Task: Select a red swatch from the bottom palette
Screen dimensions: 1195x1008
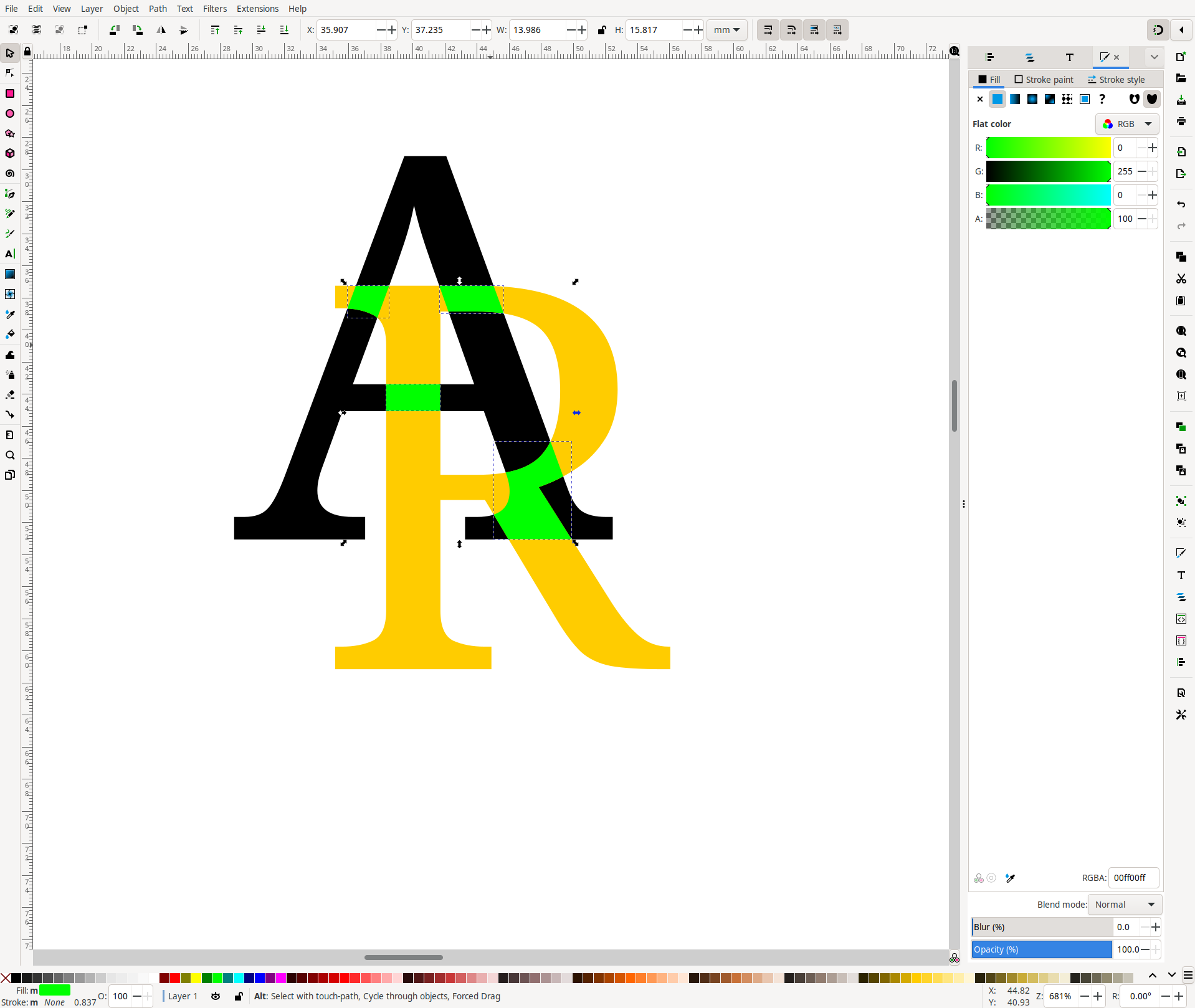Action: click(175, 978)
